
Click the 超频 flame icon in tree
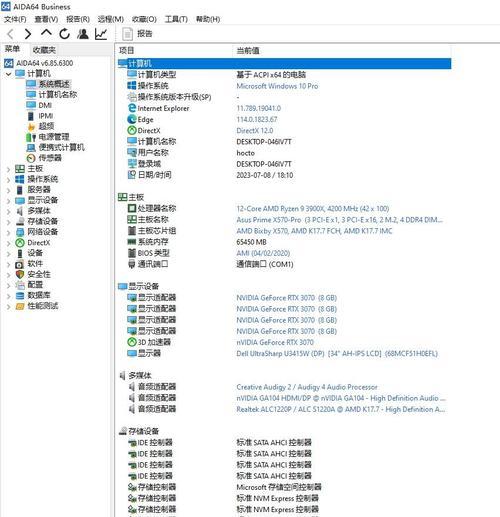click(x=31, y=126)
